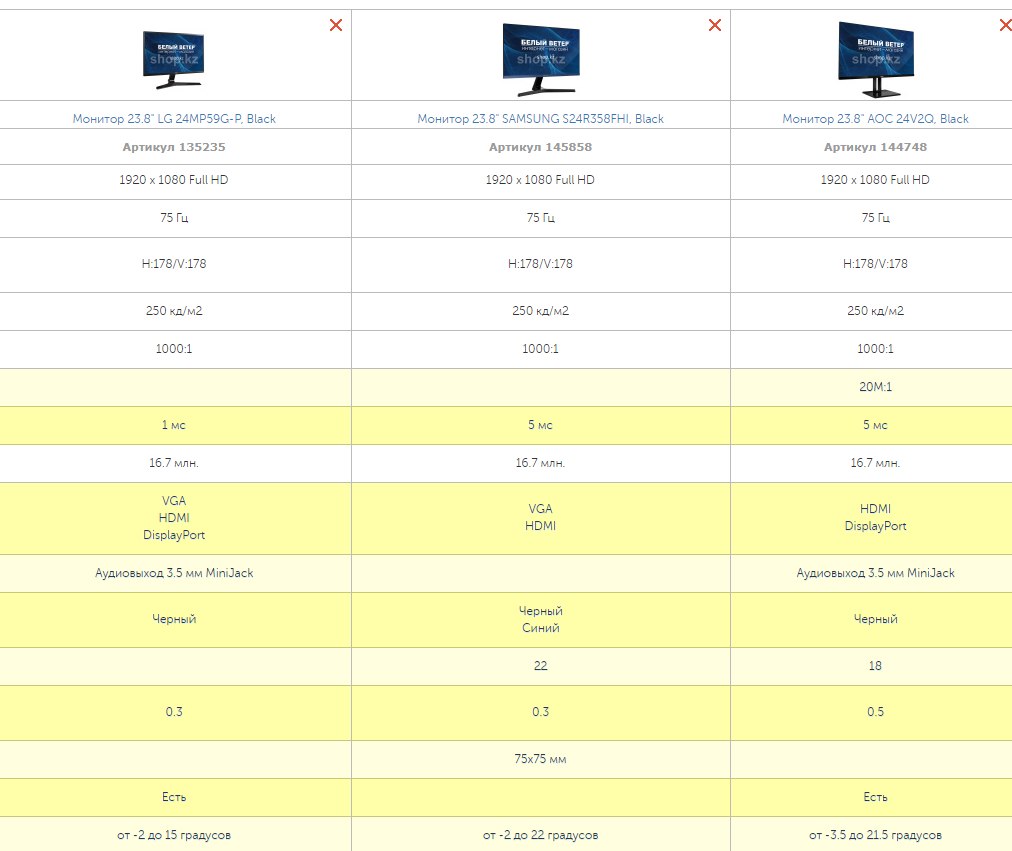Open AOC 24V2Q monitor thumbnail
1012x851 pixels.
(876, 59)
